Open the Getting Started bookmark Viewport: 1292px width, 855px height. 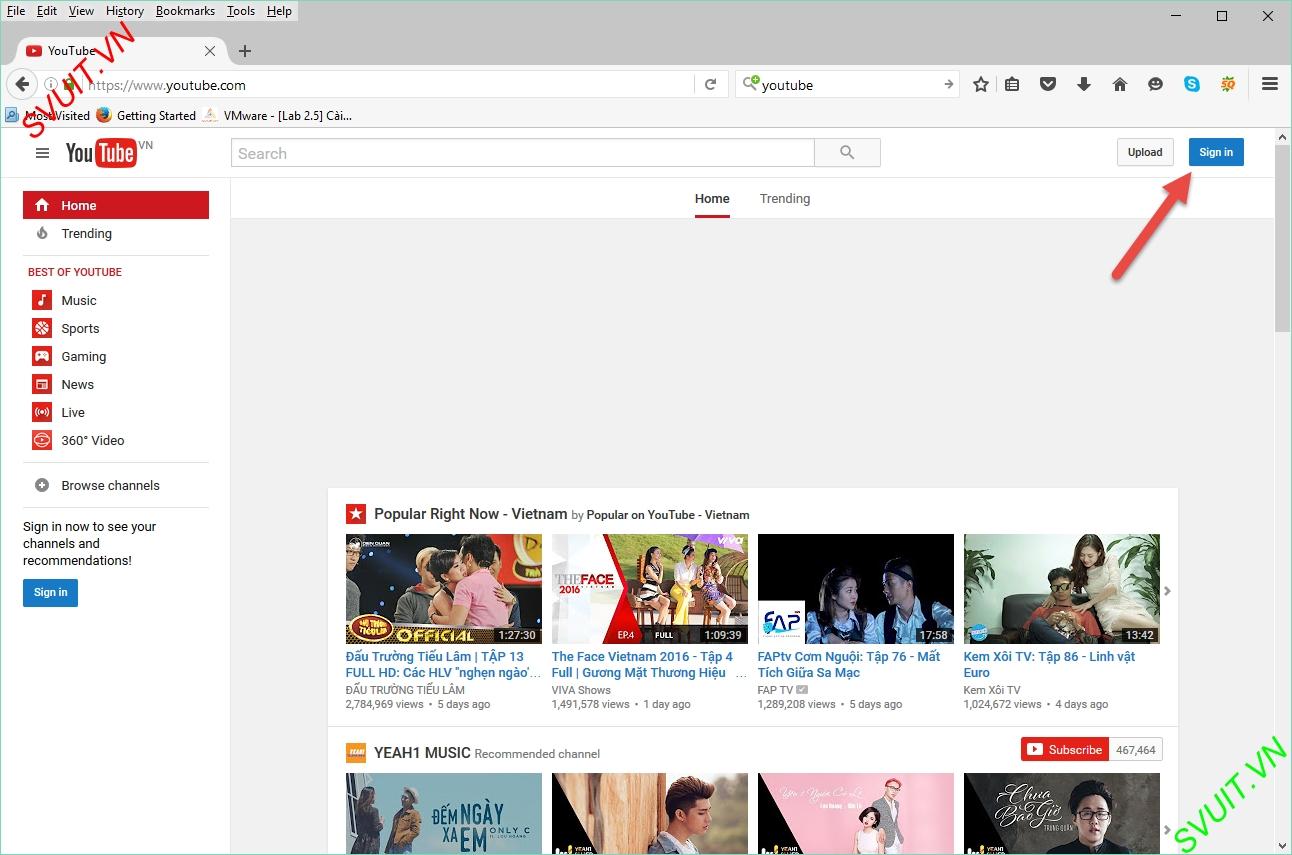coord(146,115)
